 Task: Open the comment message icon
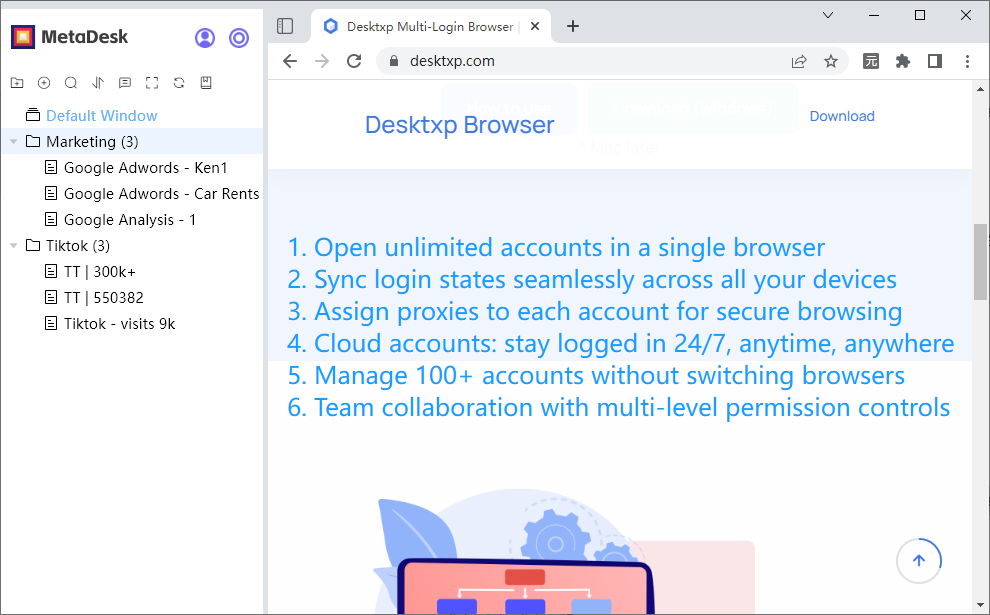coord(125,83)
